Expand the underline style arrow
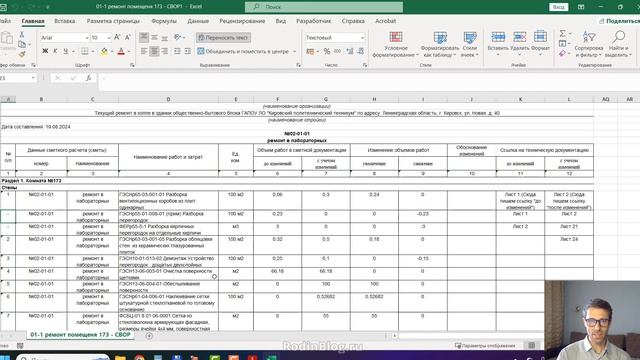Viewport: 640px width, 360px height. [73, 51]
